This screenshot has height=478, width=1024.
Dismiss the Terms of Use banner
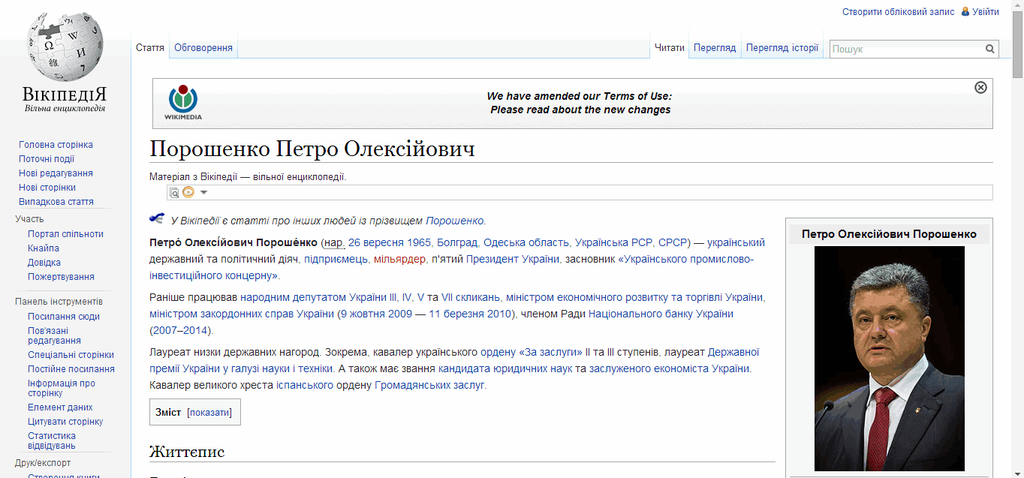point(980,88)
